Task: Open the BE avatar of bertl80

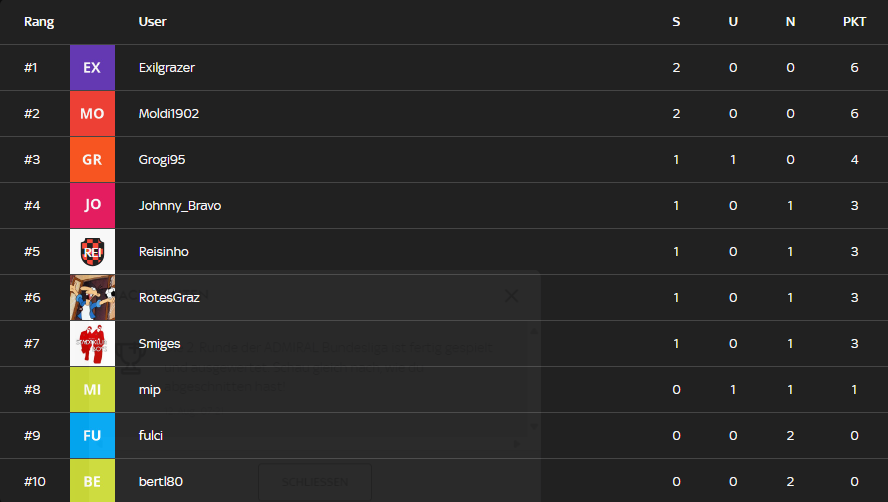Action: [x=92, y=480]
